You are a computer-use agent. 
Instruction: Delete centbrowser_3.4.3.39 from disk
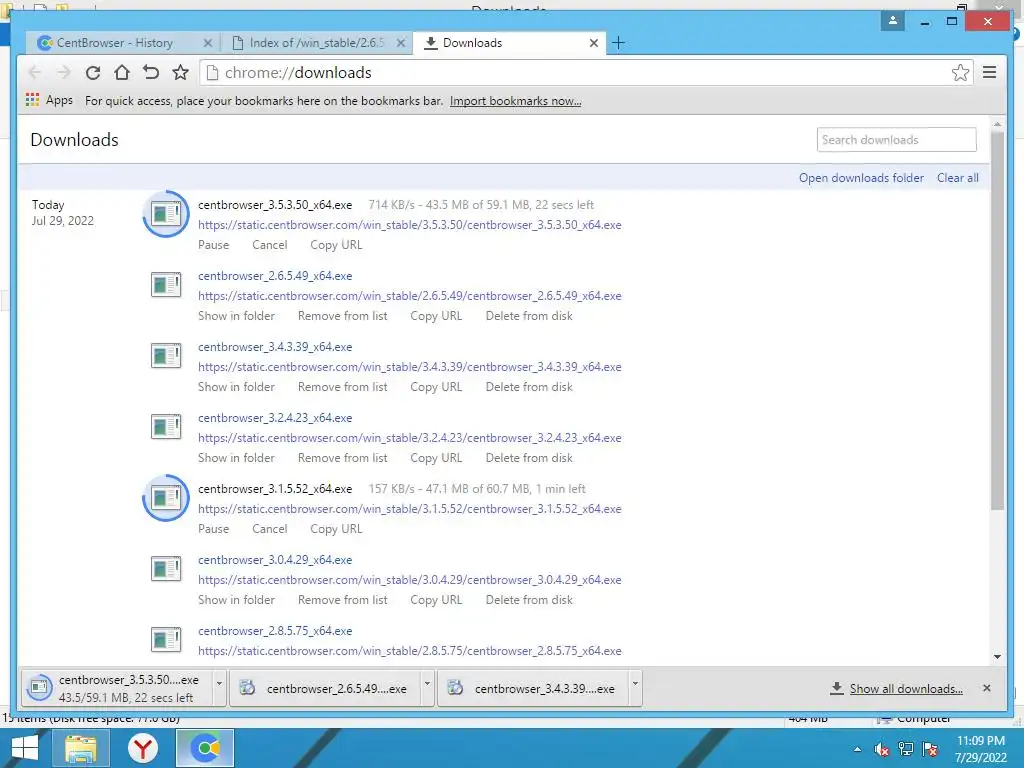pos(529,387)
